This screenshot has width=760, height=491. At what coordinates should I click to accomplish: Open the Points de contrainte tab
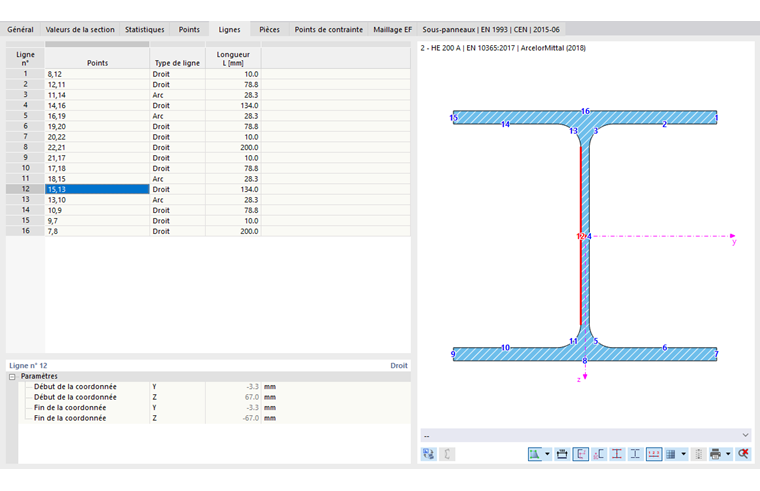coord(329,30)
